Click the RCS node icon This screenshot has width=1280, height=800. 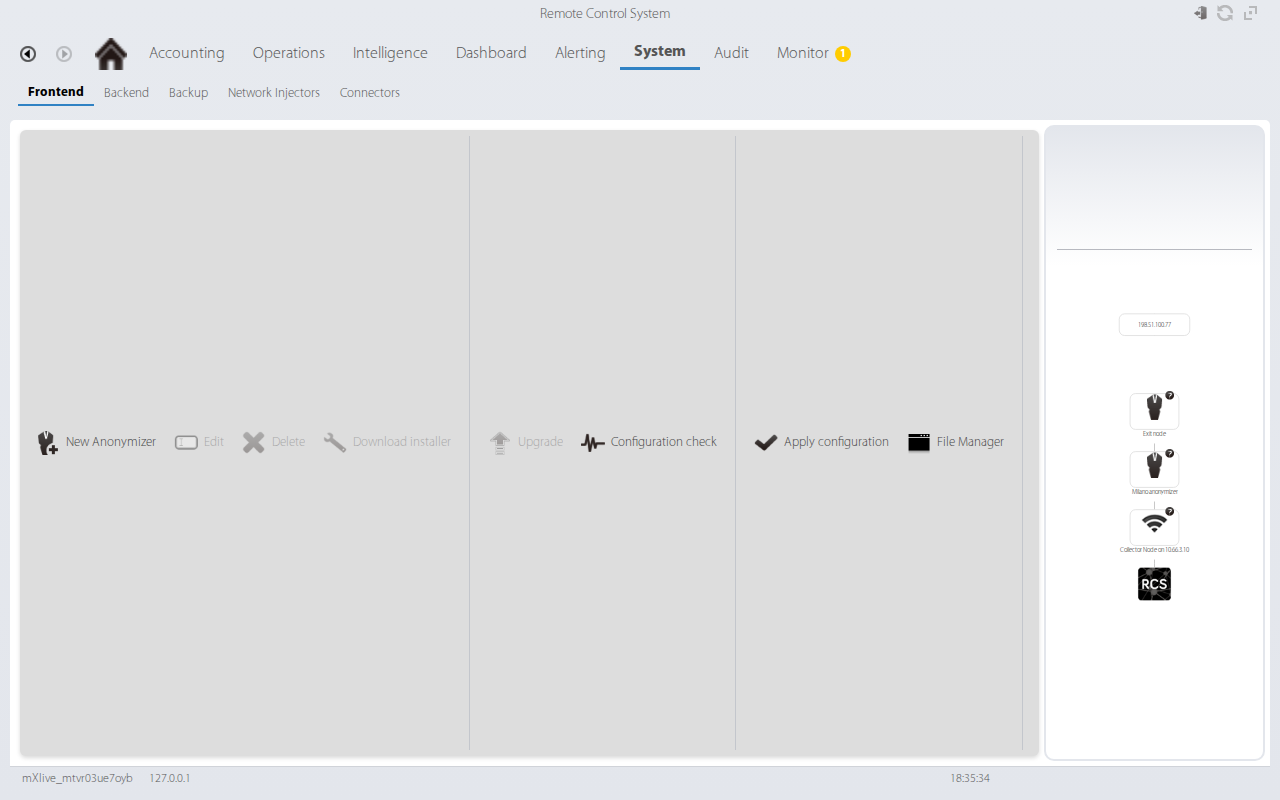1154,584
